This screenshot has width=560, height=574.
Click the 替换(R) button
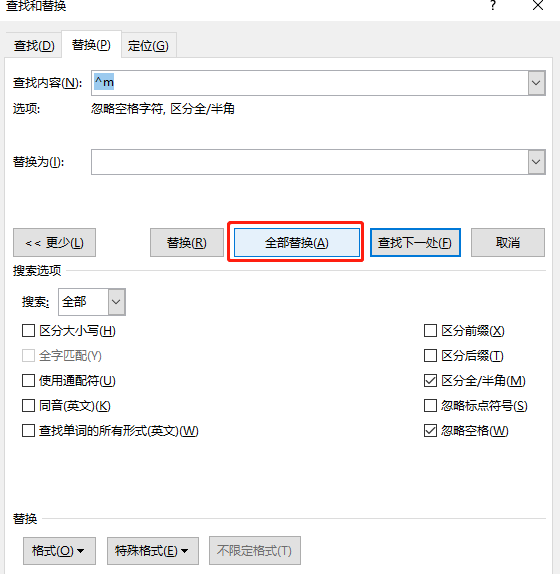[187, 242]
